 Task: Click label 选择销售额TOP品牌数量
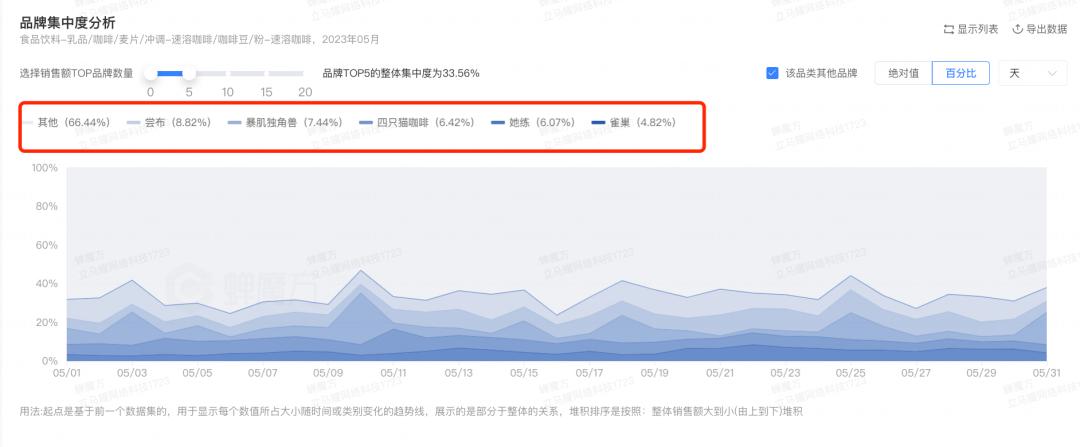76,73
